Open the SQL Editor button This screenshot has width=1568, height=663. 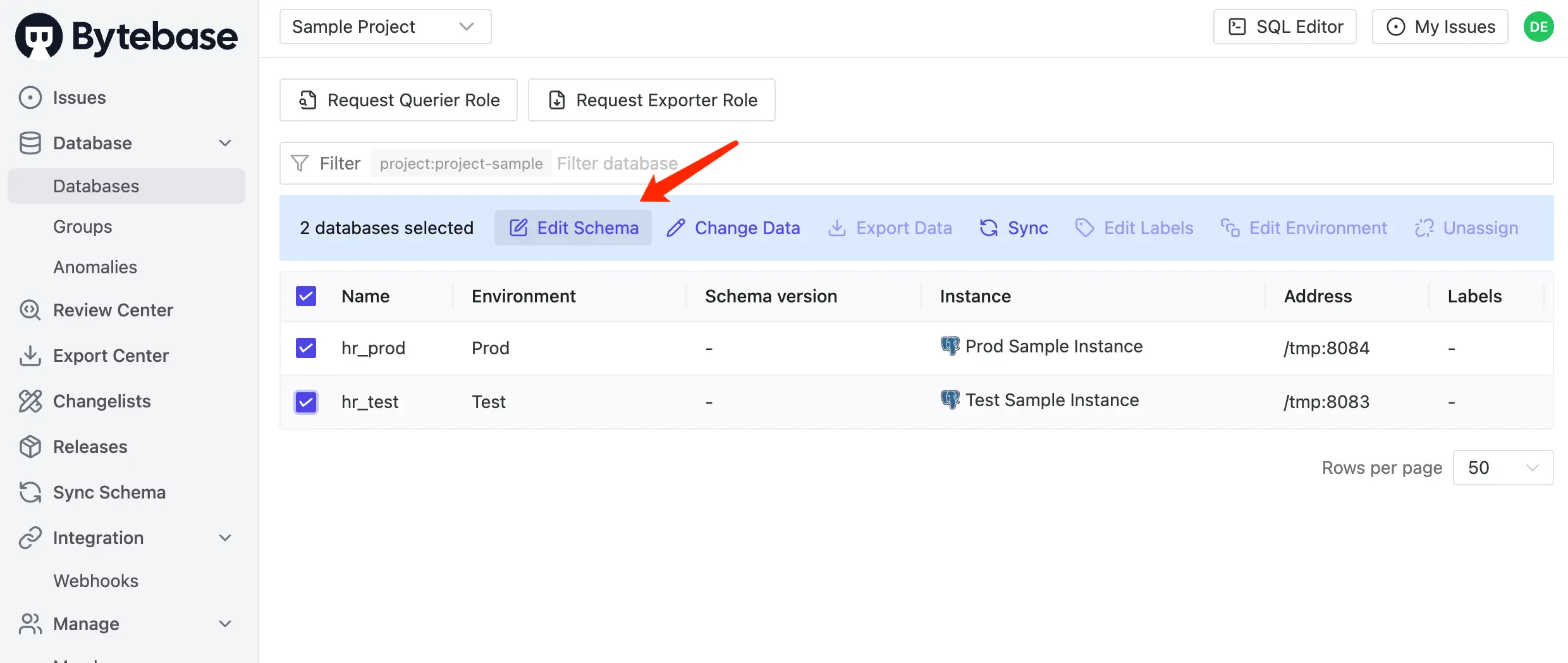point(1285,27)
